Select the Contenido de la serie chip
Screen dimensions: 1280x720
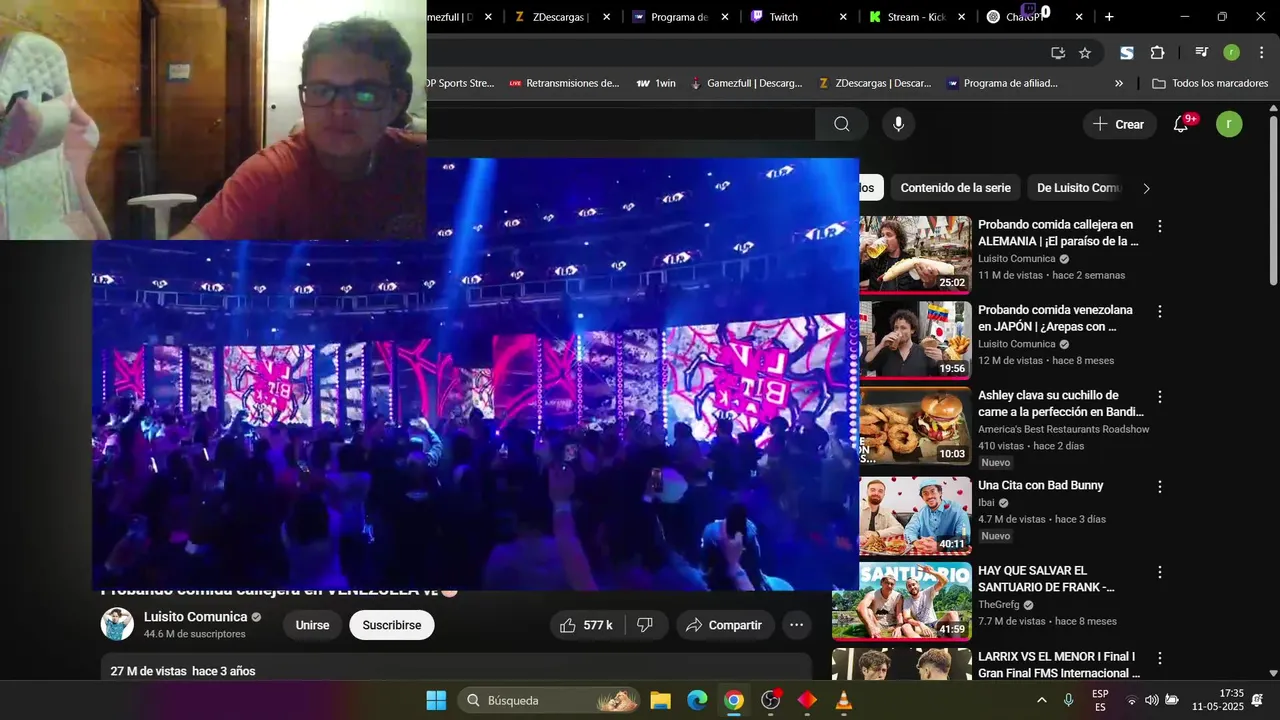[x=955, y=188]
